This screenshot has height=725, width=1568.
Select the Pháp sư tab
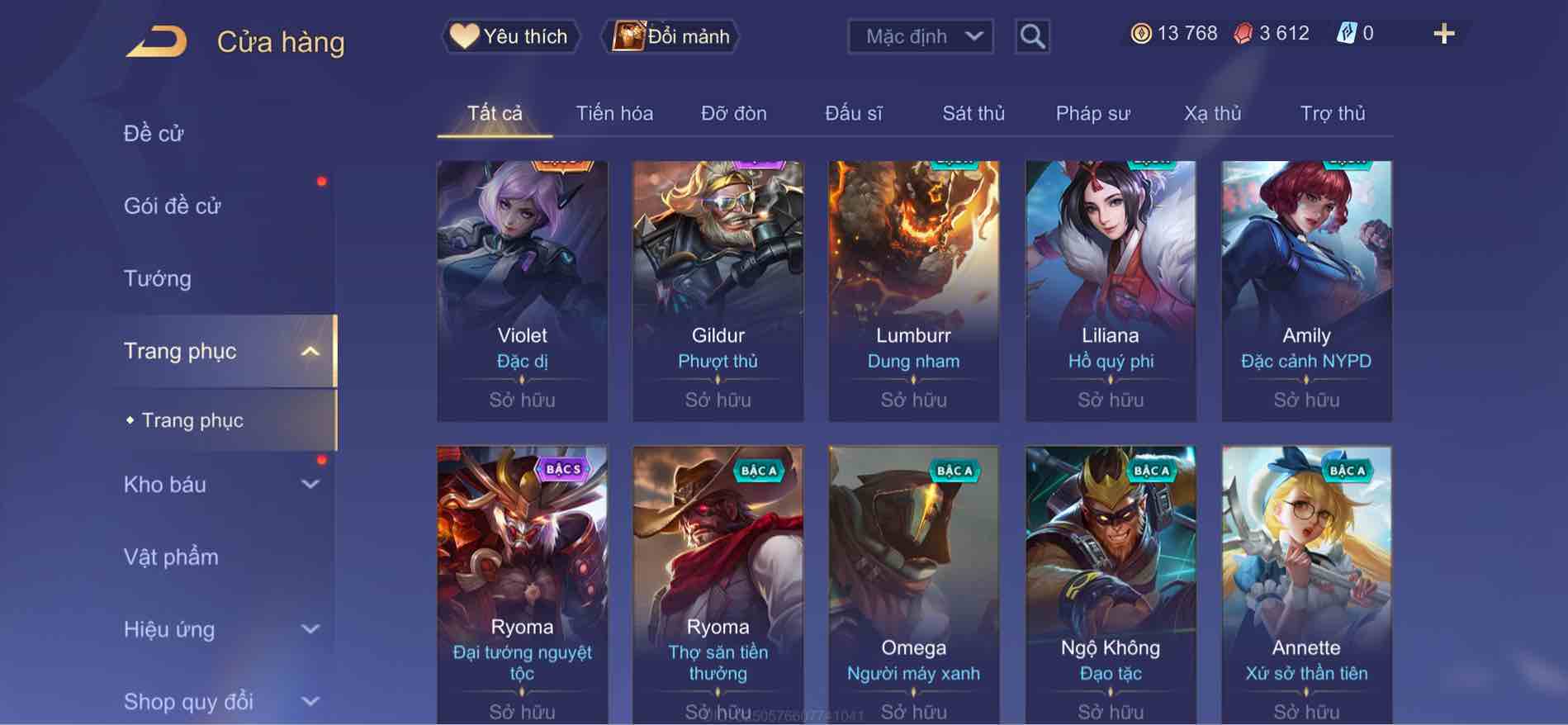[1092, 113]
